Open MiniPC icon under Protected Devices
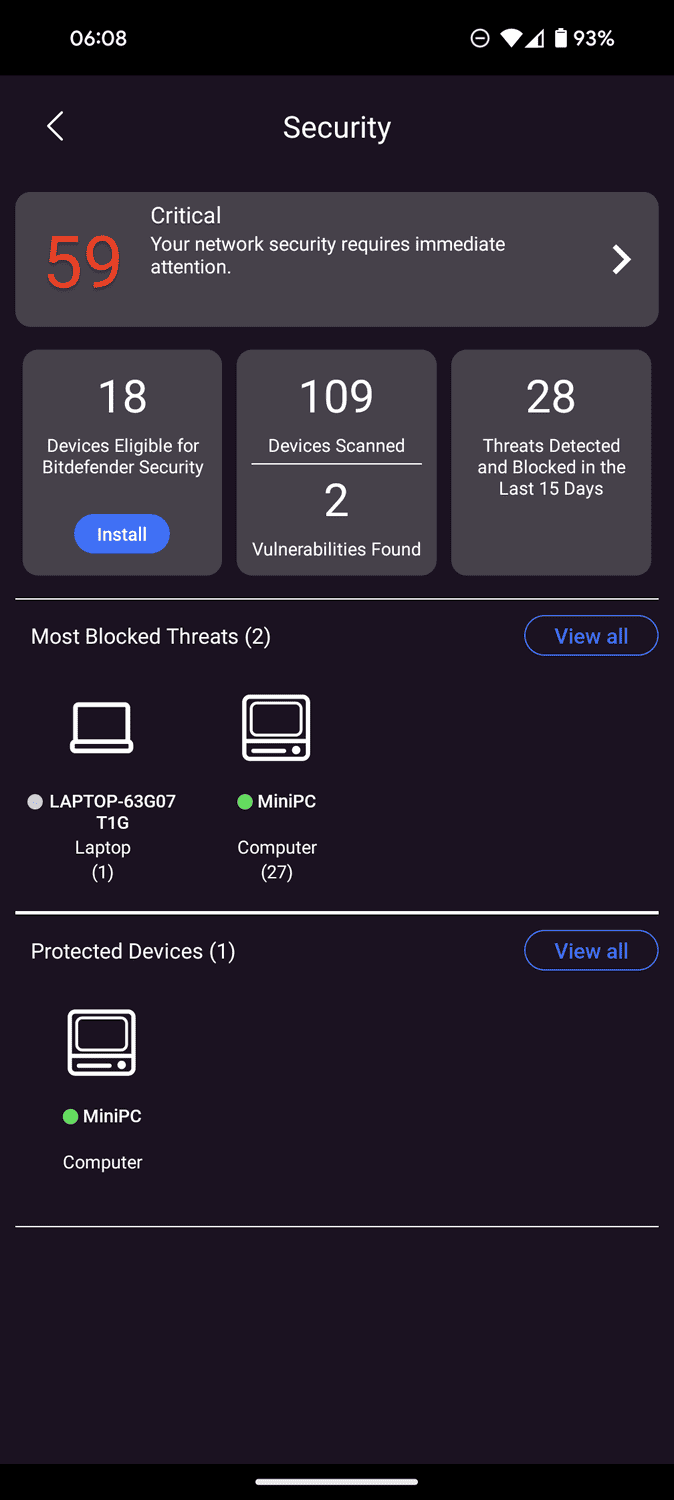 click(x=102, y=1043)
